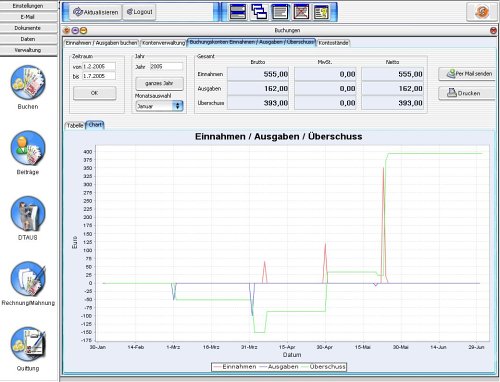Click the 'von' date input field
500x382 pixels.
(99, 66)
